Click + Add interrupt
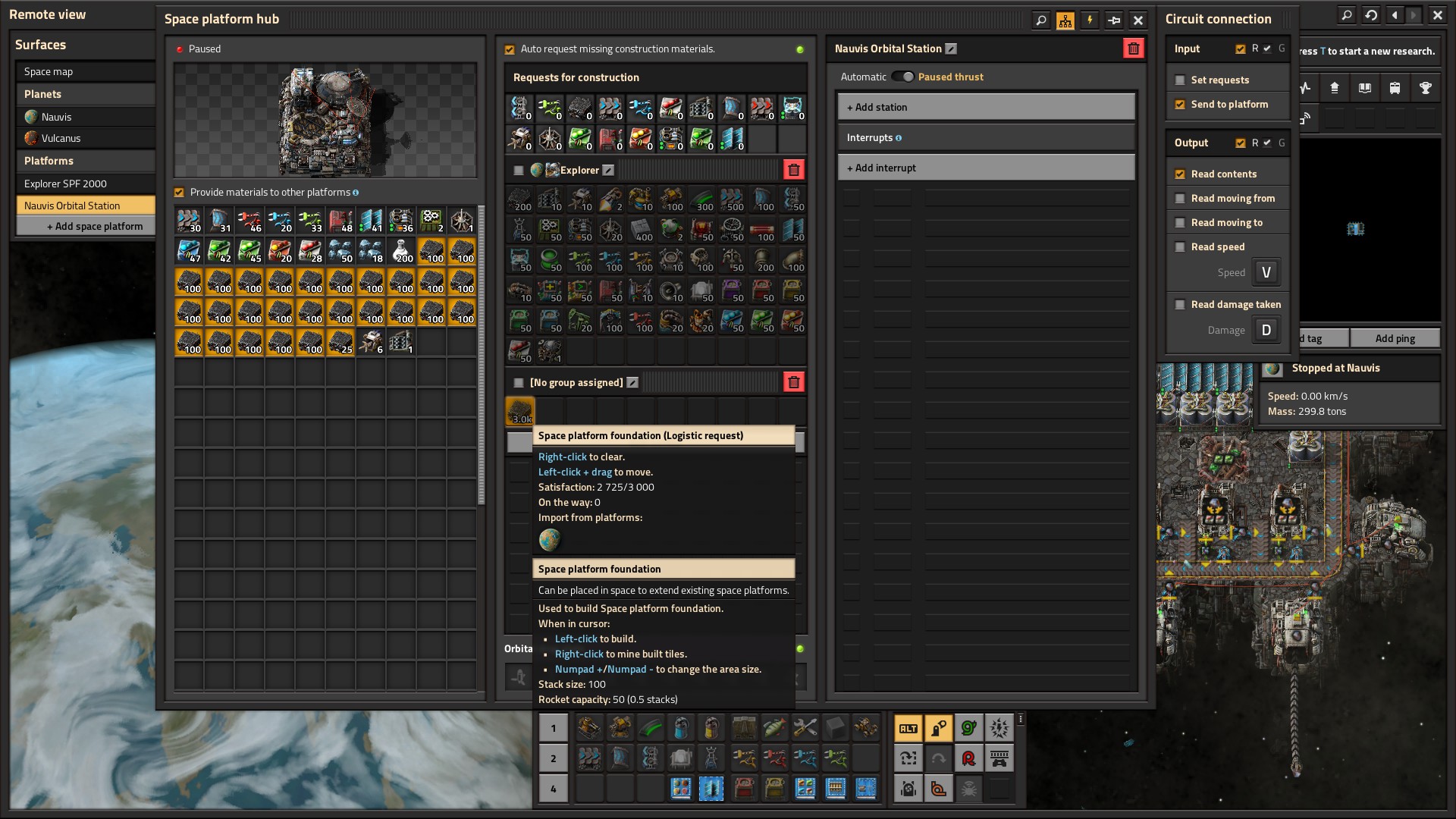1456x819 pixels. click(986, 168)
